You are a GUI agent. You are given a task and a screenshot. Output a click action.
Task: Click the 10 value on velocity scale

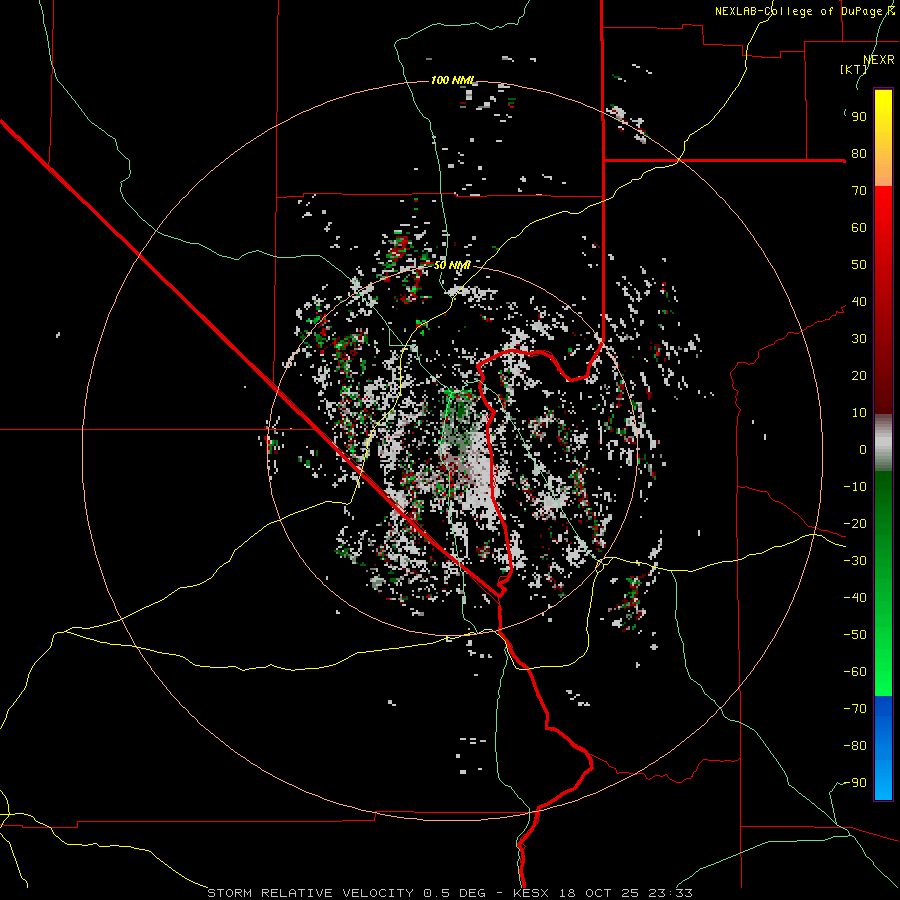coord(859,413)
